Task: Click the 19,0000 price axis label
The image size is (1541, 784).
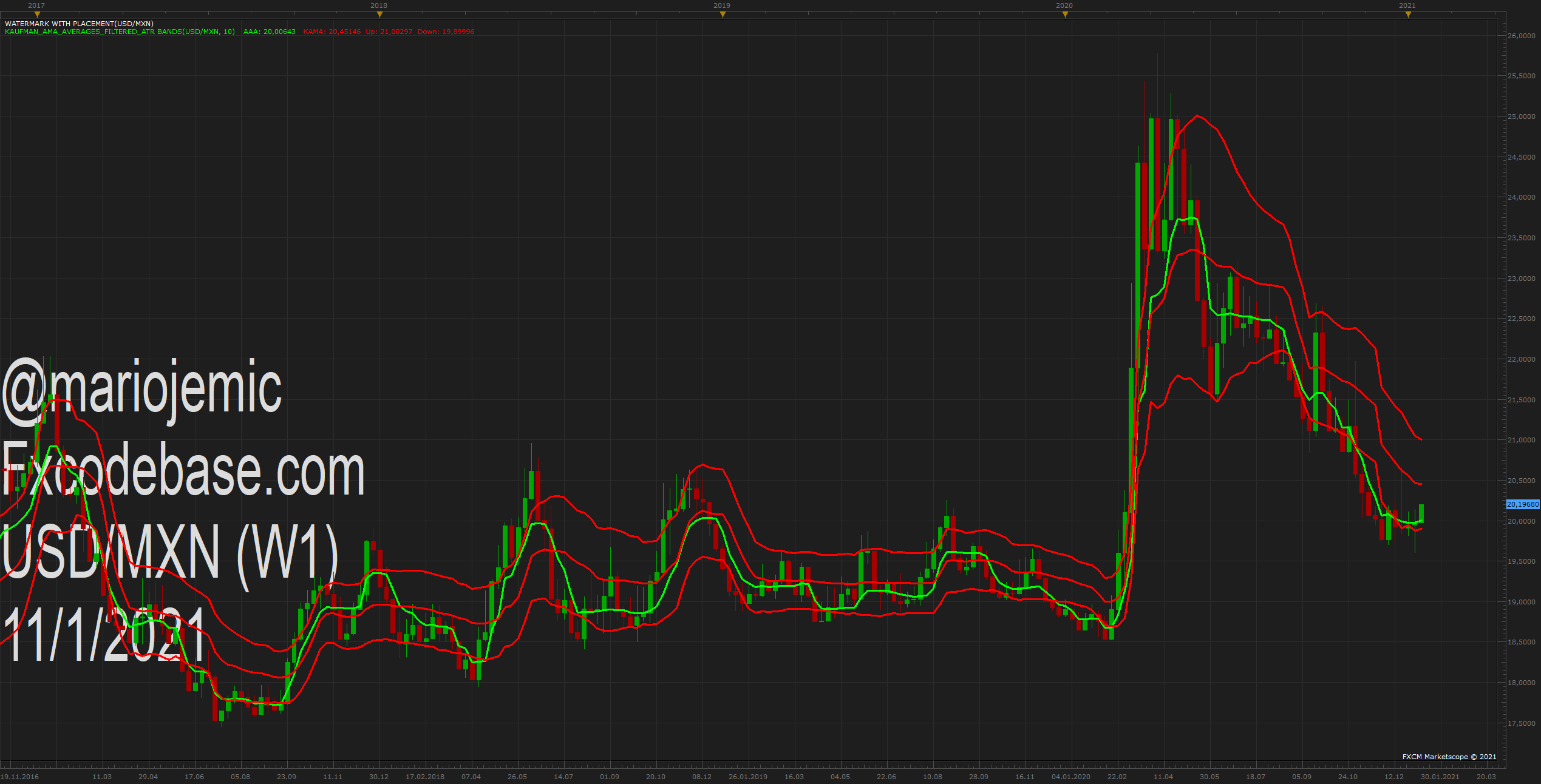Action: pos(1521,602)
